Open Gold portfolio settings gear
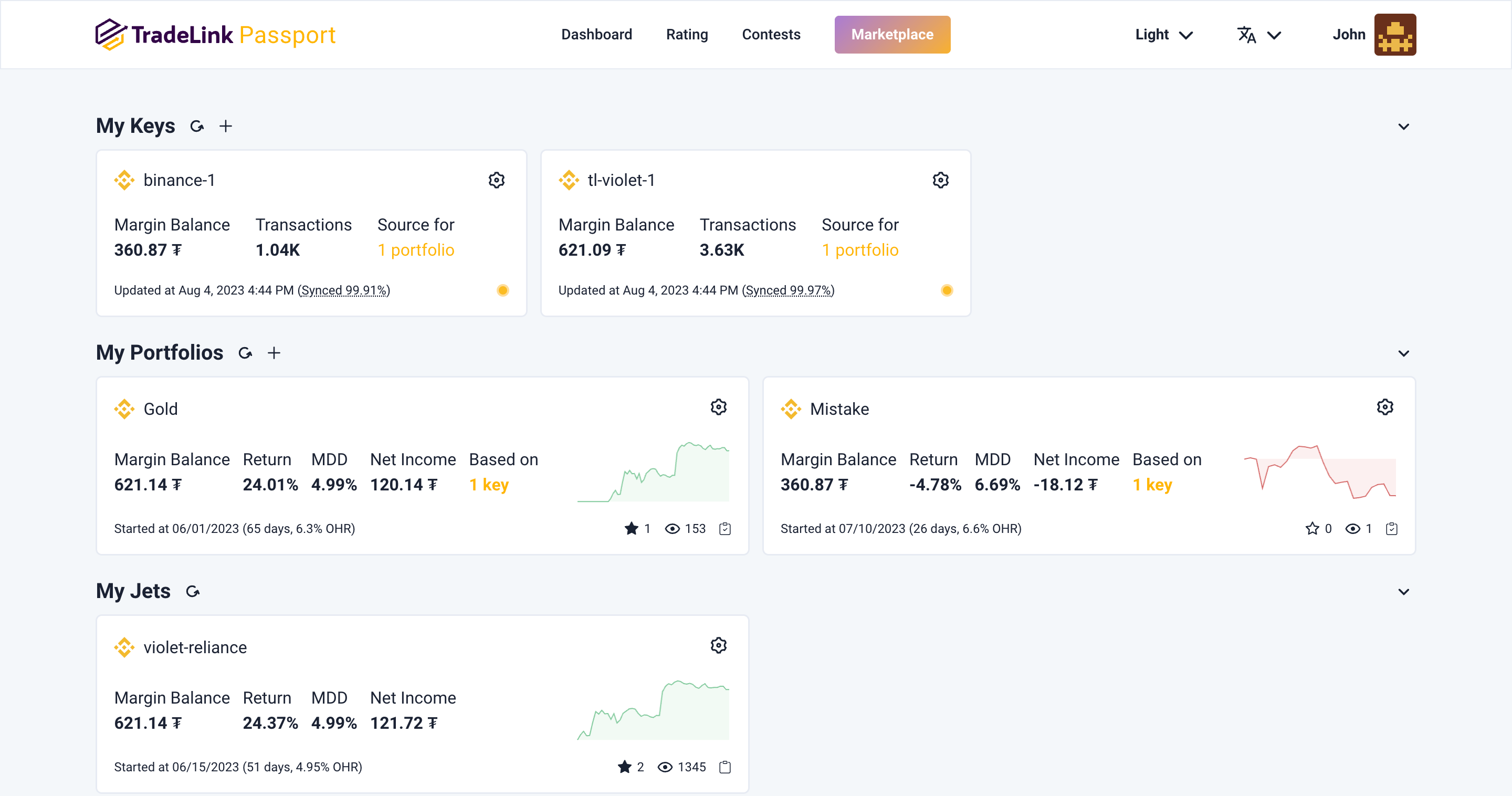Screen dimensions: 1512x796 pyautogui.click(x=718, y=407)
